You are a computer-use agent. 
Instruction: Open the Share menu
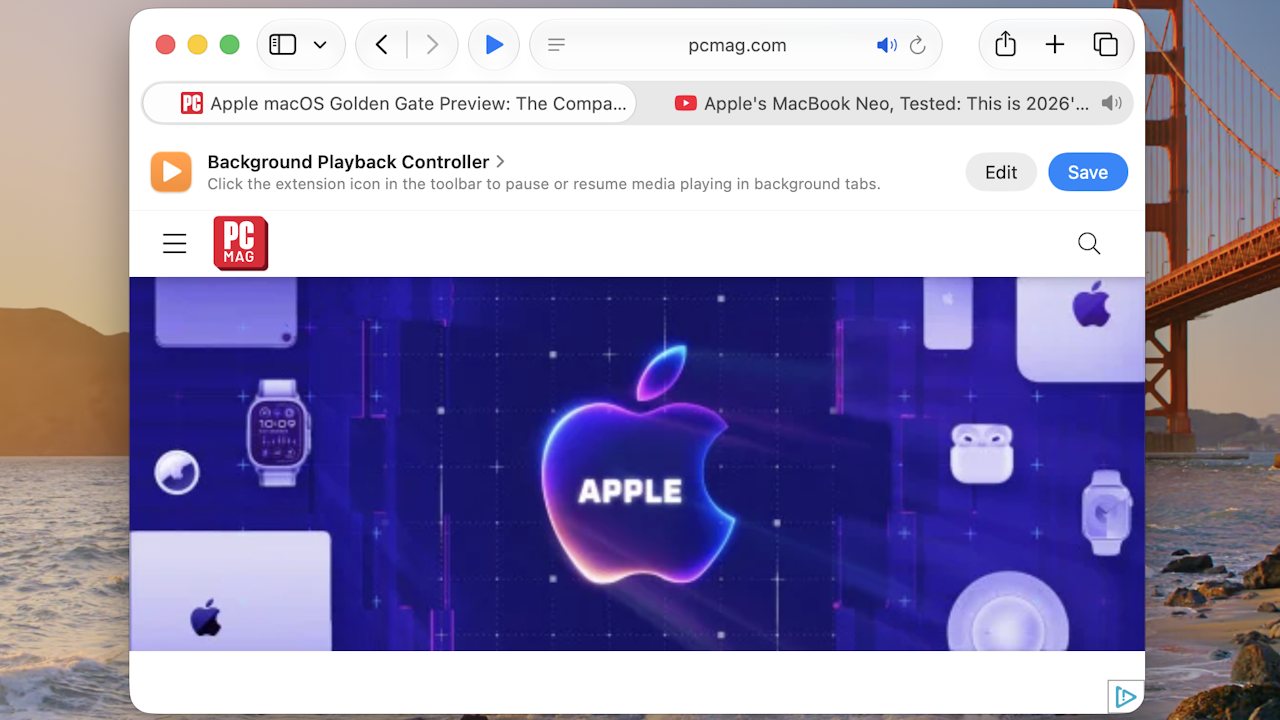(1005, 44)
